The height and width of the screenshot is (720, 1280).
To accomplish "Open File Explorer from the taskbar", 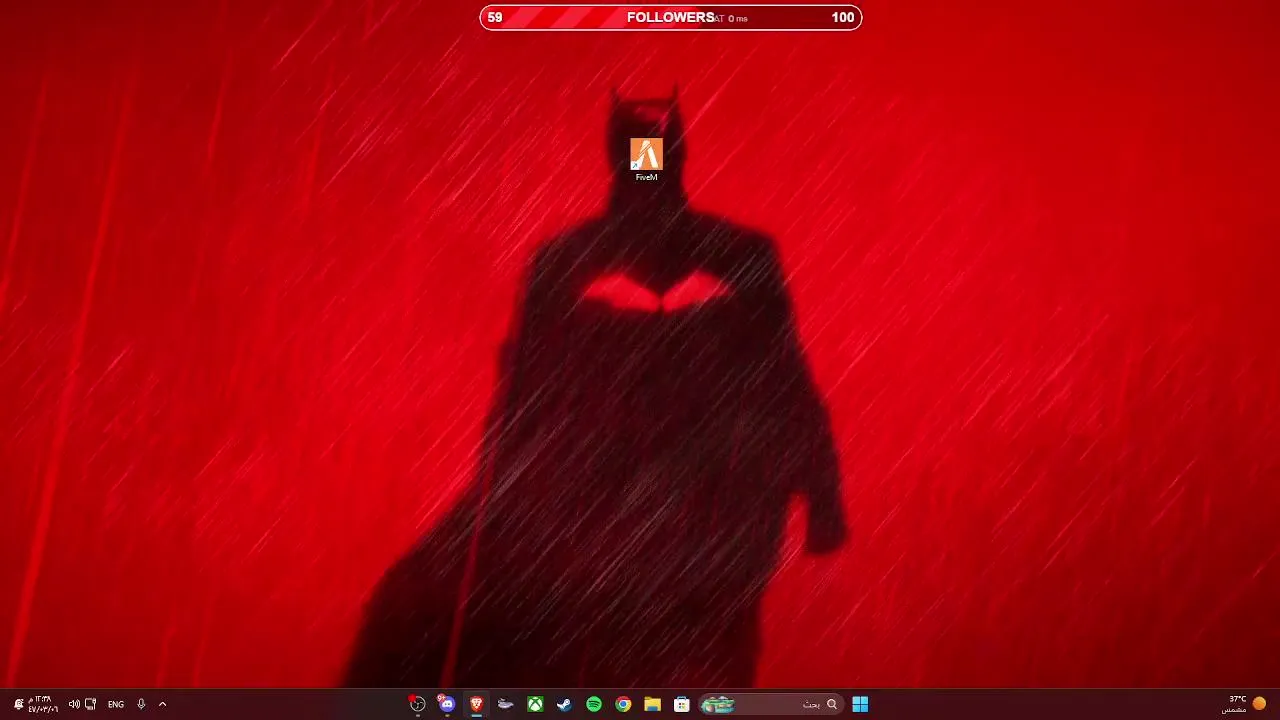I will pos(652,704).
